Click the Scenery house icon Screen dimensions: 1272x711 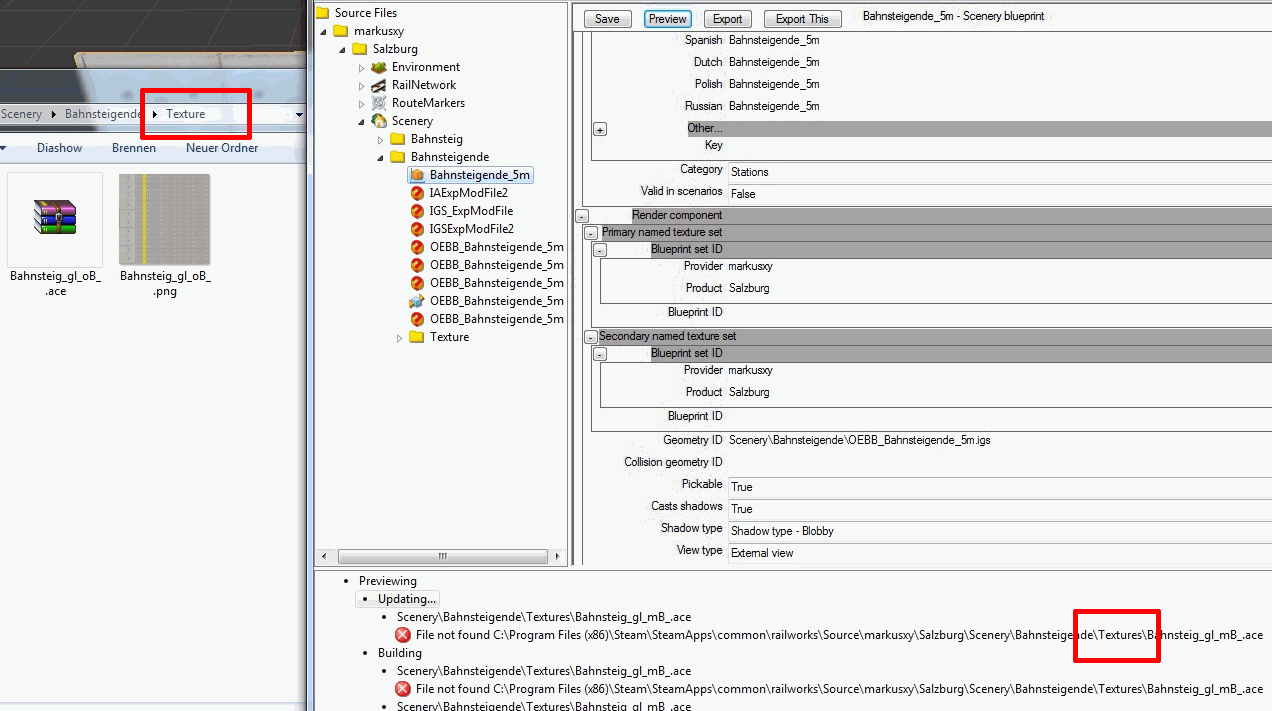379,121
